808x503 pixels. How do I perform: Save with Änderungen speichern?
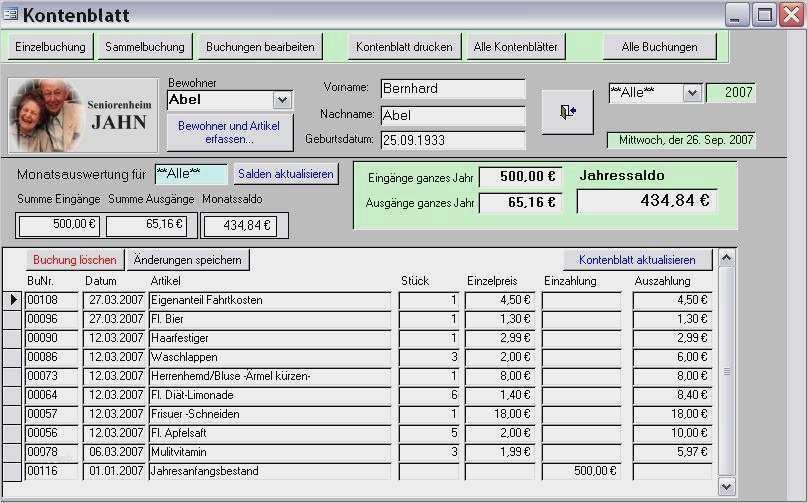pos(188,260)
